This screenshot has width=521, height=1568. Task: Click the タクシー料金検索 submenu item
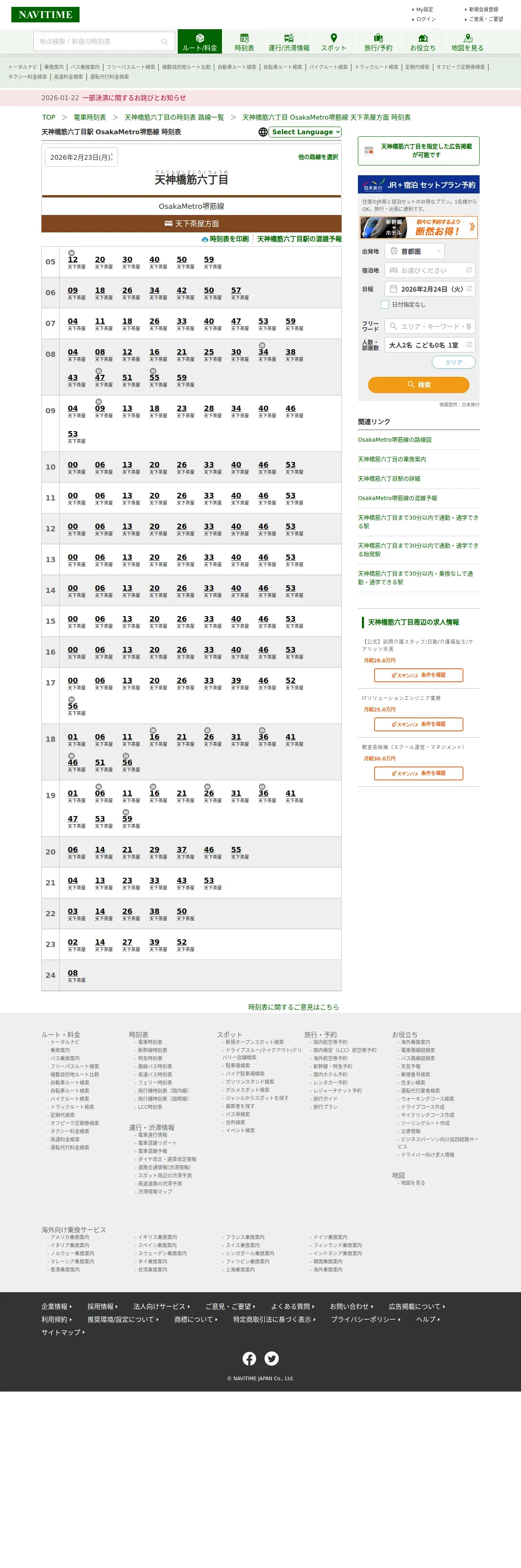28,77
